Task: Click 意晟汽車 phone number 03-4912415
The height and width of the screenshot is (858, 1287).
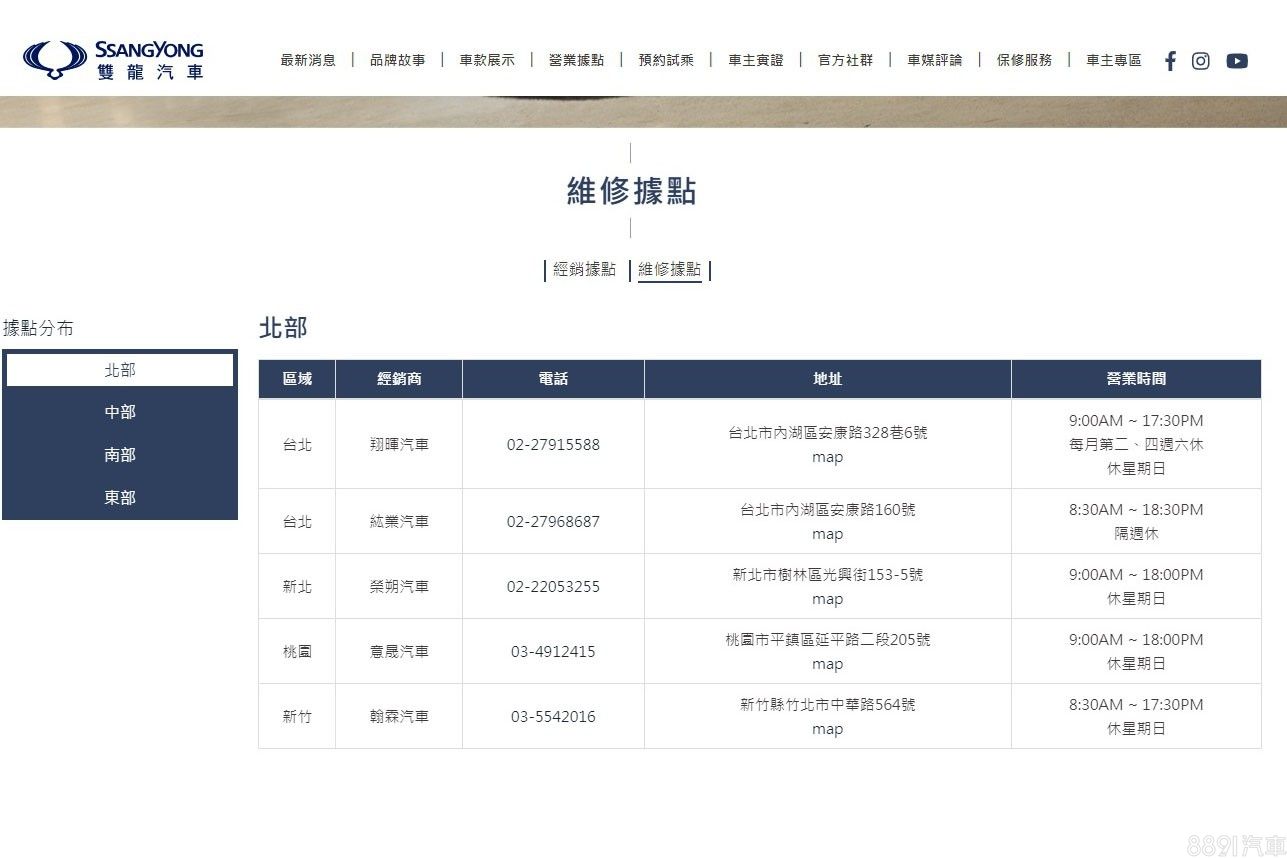Action: [x=553, y=651]
